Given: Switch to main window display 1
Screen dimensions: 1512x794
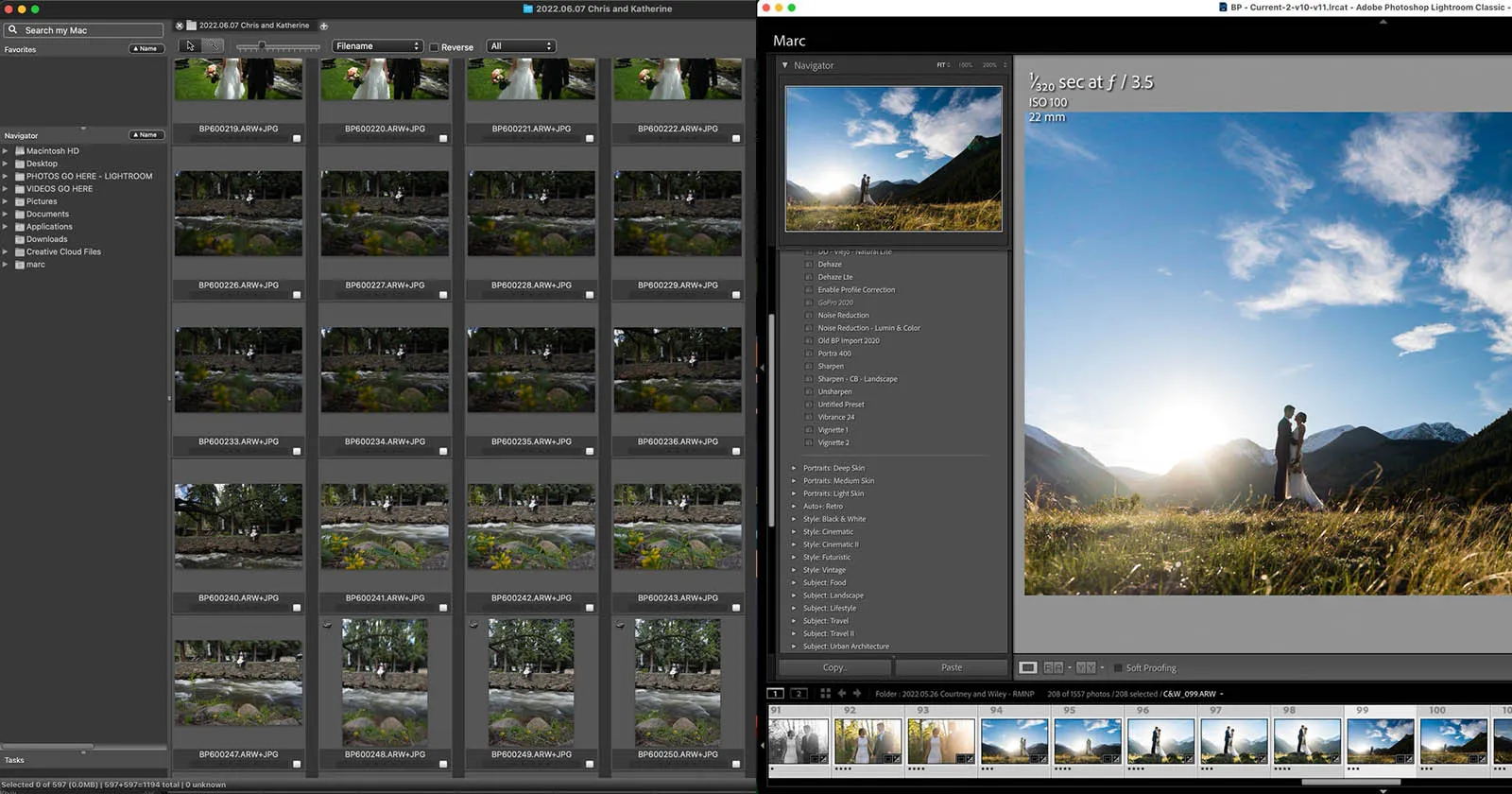Looking at the screenshot, I should point(775,693).
